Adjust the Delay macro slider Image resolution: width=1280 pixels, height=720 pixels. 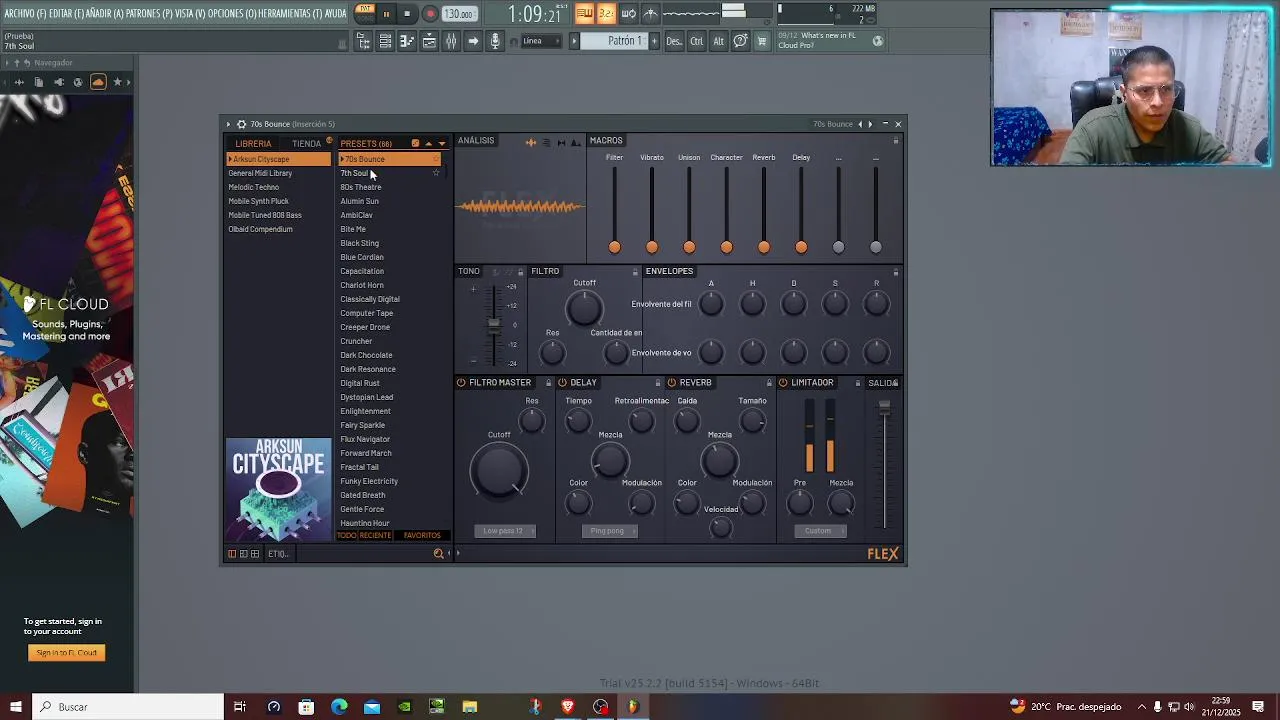(x=801, y=247)
